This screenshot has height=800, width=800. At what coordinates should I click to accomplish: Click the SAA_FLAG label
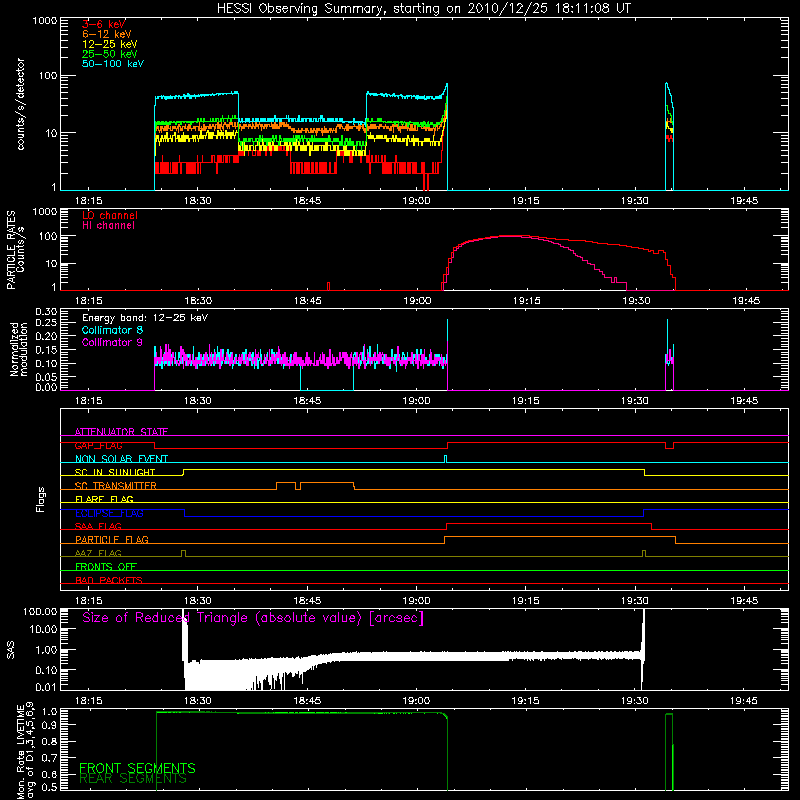coord(98,526)
